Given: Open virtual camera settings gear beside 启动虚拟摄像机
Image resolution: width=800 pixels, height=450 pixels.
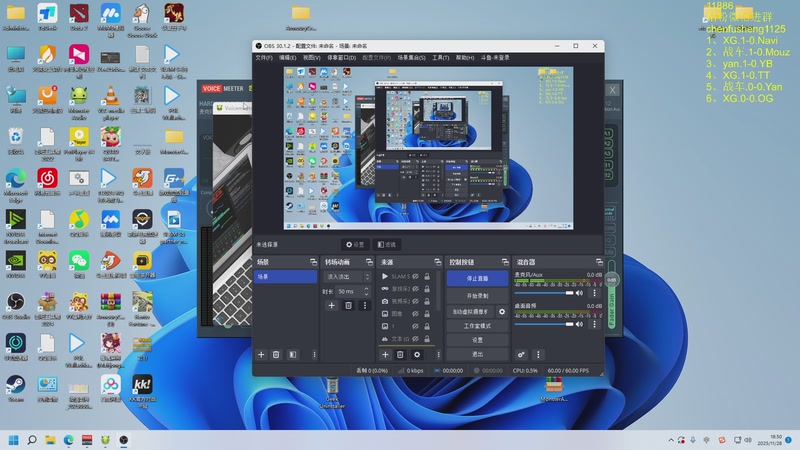Looking at the screenshot, I should 502,311.
